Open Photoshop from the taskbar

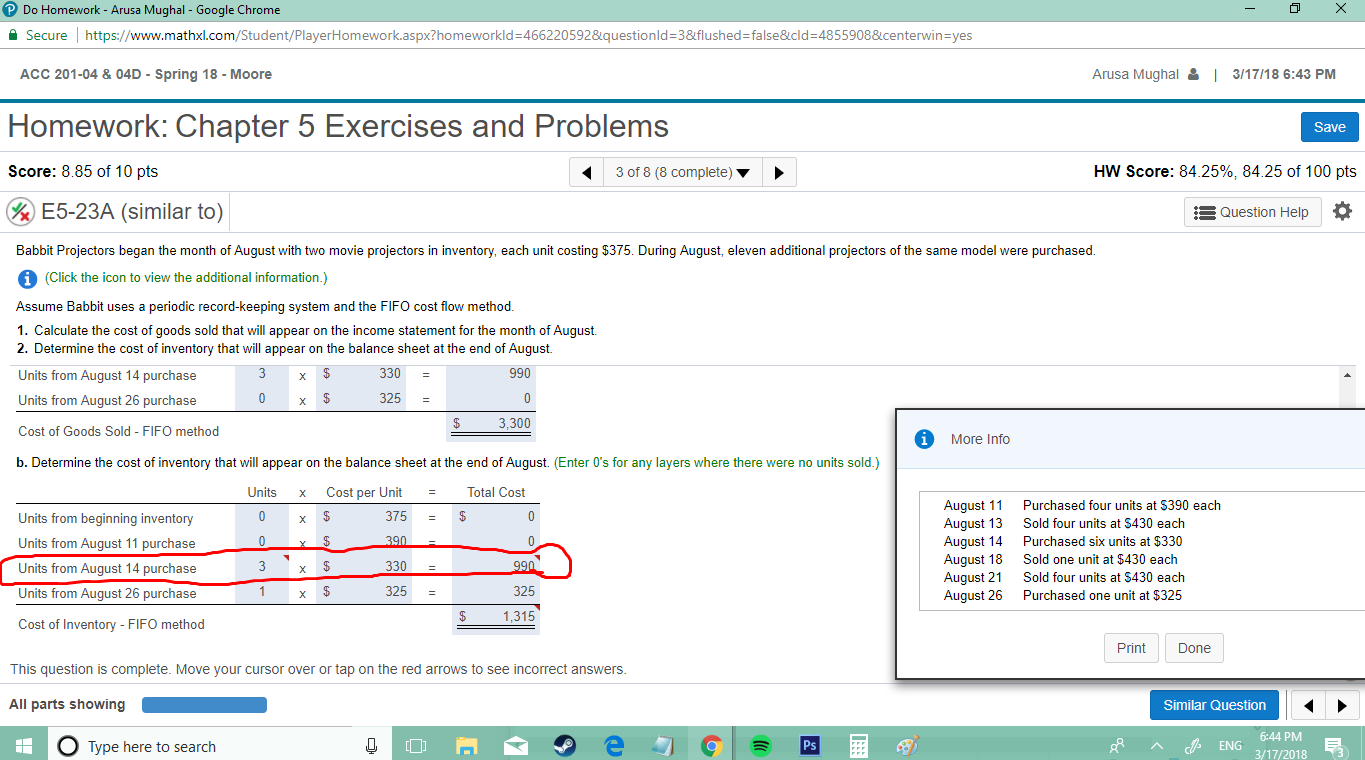(809, 745)
